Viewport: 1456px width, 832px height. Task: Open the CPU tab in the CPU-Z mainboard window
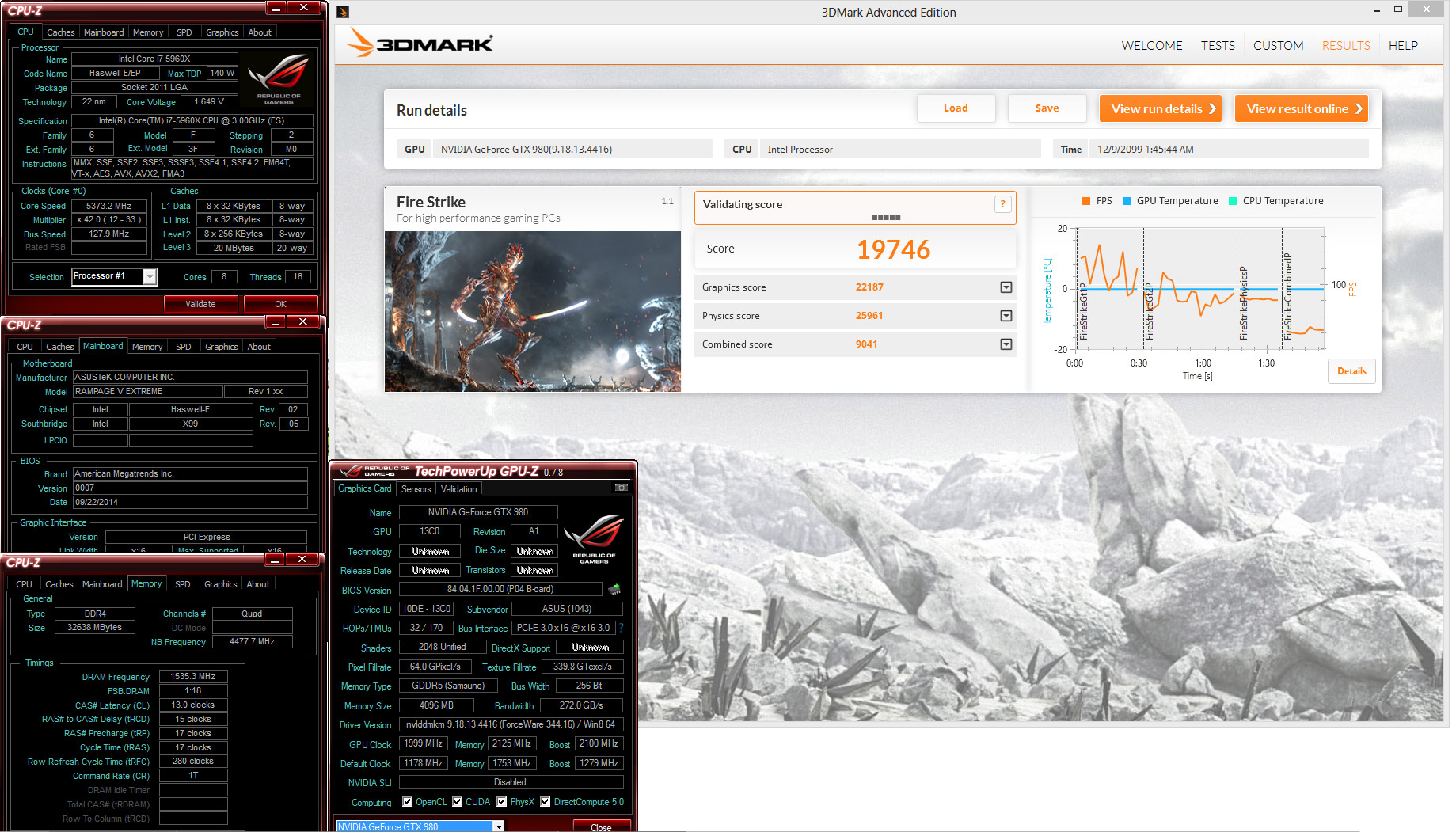coord(25,347)
